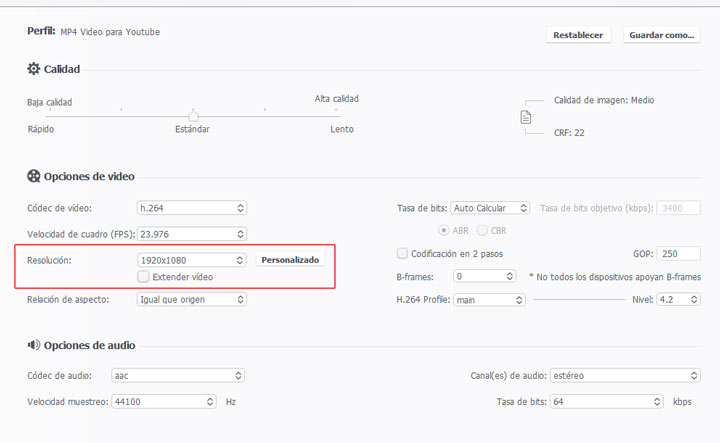The height and width of the screenshot is (443, 720).
Task: Enable Codificación en 2 pasos checkbox
Action: point(403,253)
